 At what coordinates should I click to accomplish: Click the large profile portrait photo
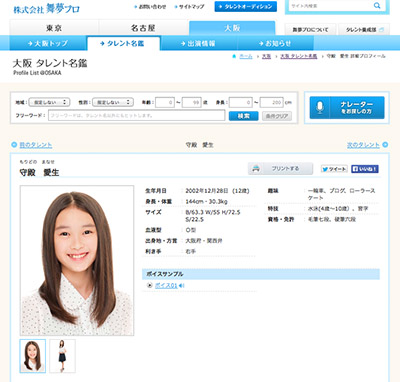point(77,260)
